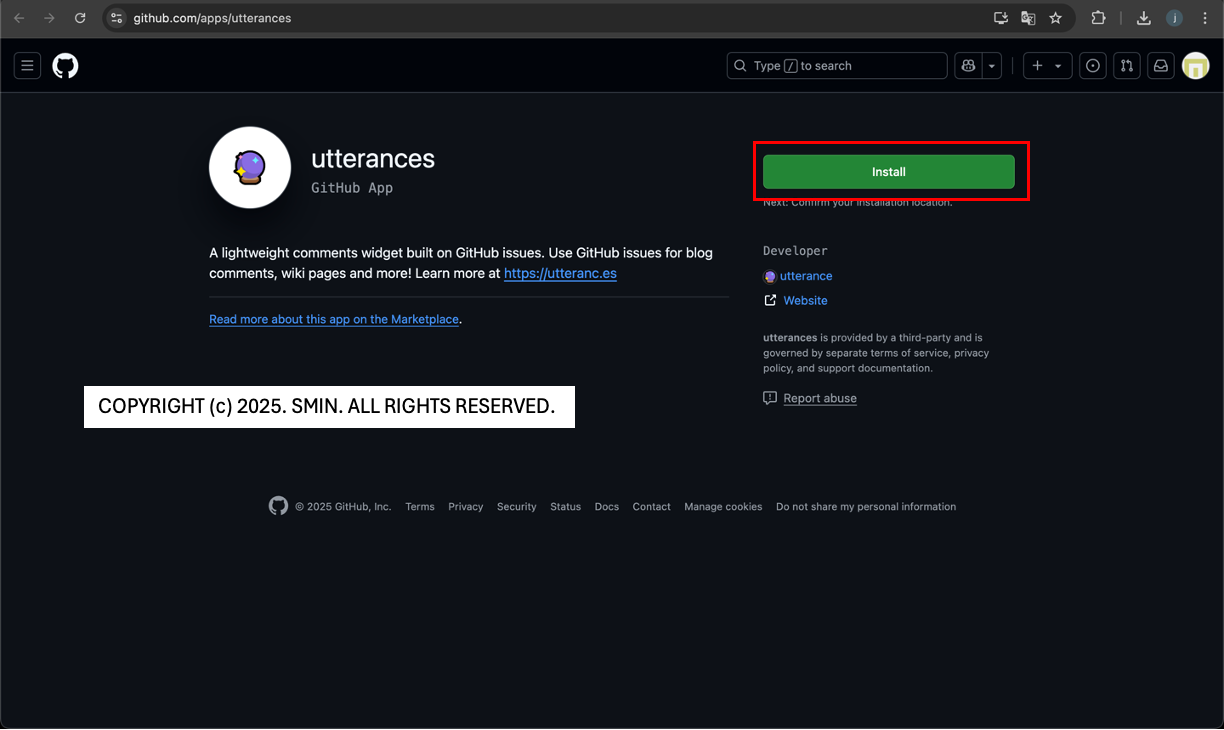Image resolution: width=1224 pixels, height=730 pixels.
Task: Open the notifications inbox icon
Action: click(x=1161, y=66)
